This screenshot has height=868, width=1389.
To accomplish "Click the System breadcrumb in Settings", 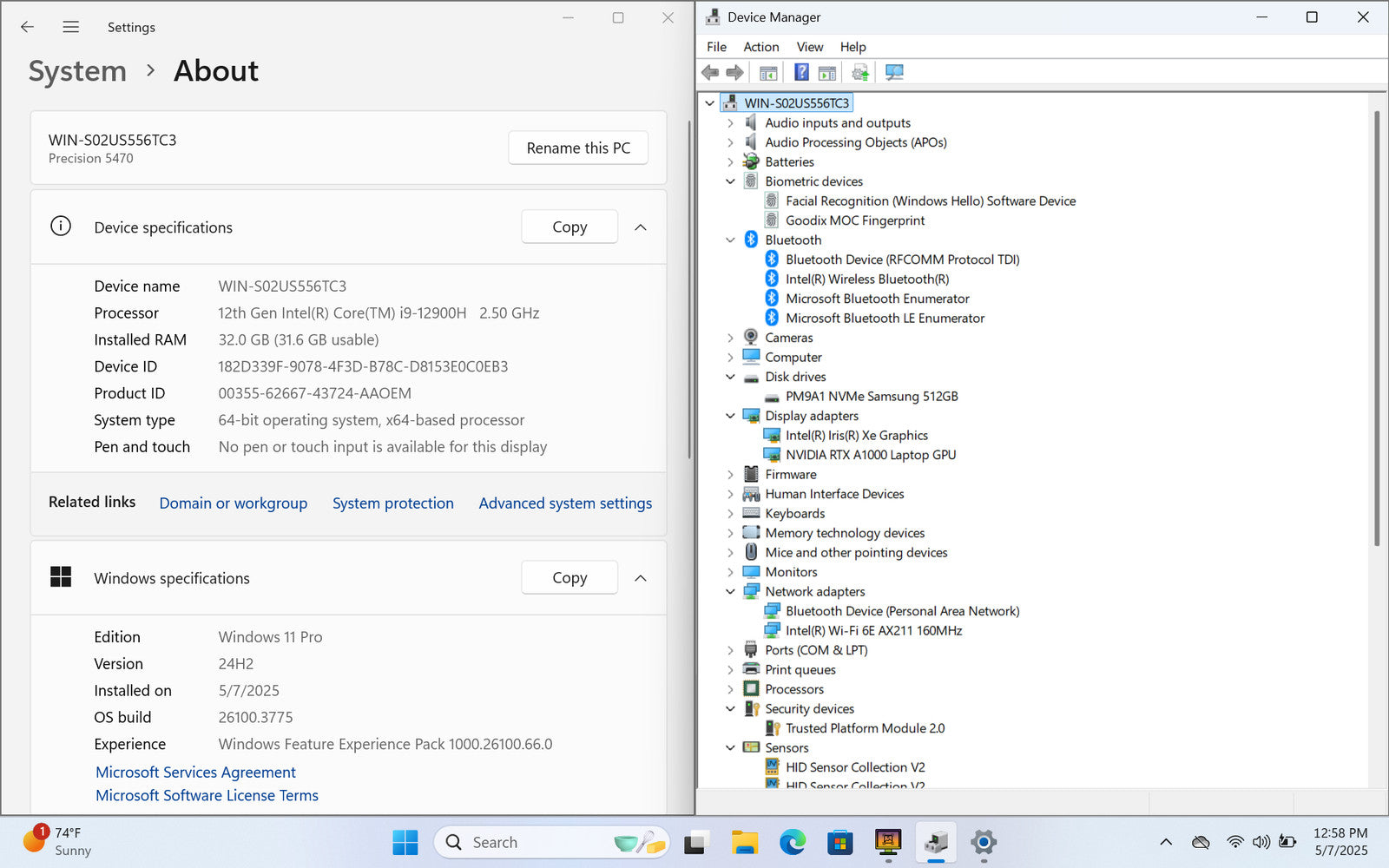I will [77, 71].
